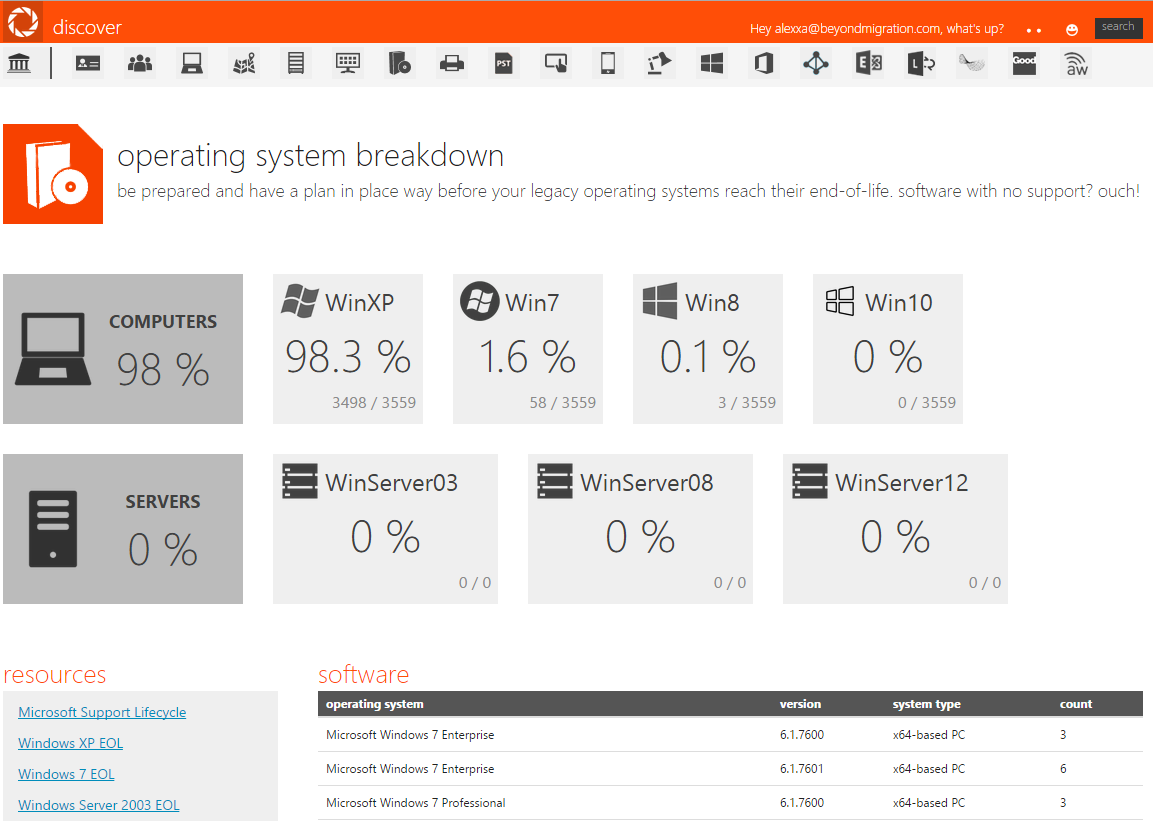Click the version 6.1.7601 cell

802,769
